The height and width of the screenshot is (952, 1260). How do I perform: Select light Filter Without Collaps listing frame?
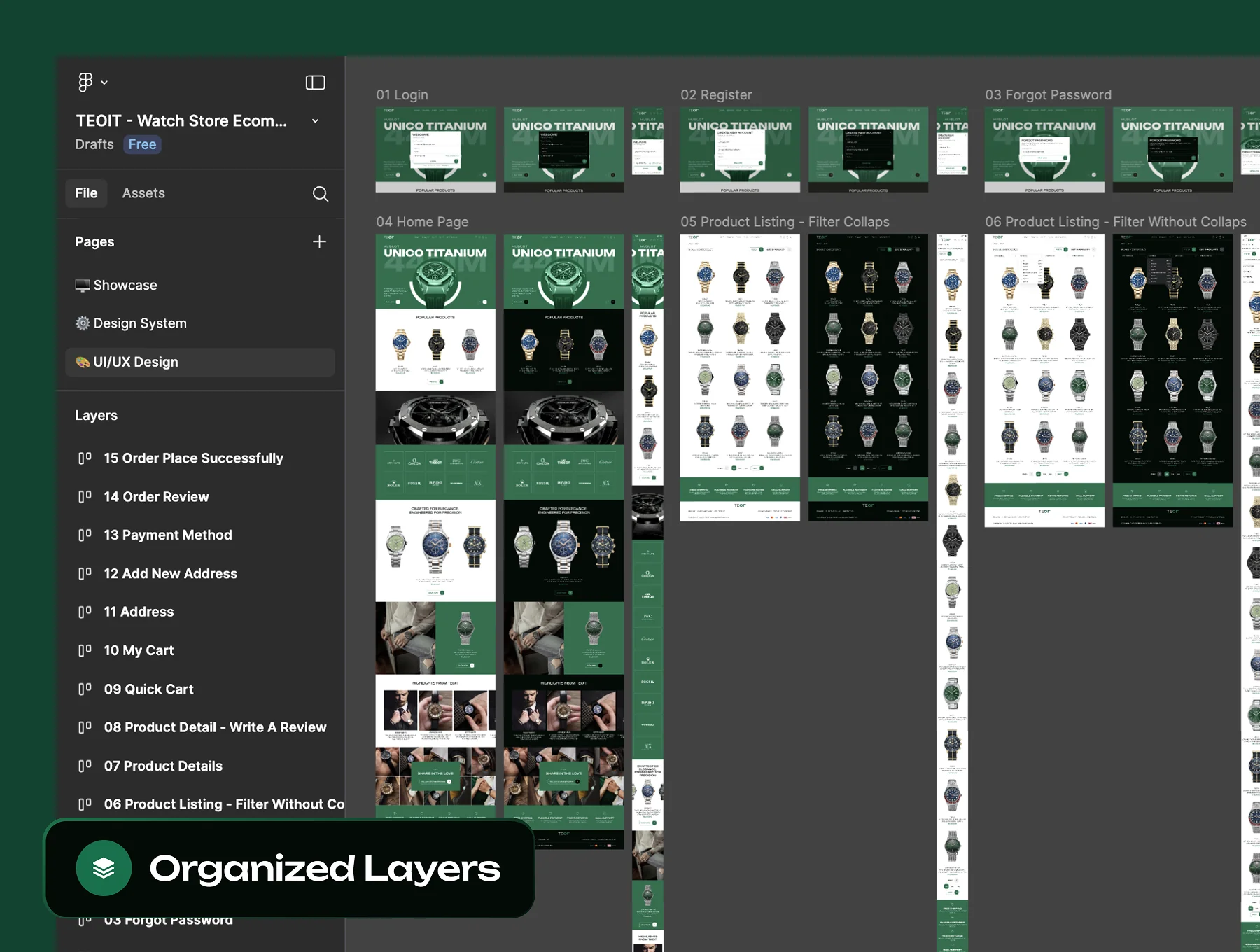coord(1044,380)
